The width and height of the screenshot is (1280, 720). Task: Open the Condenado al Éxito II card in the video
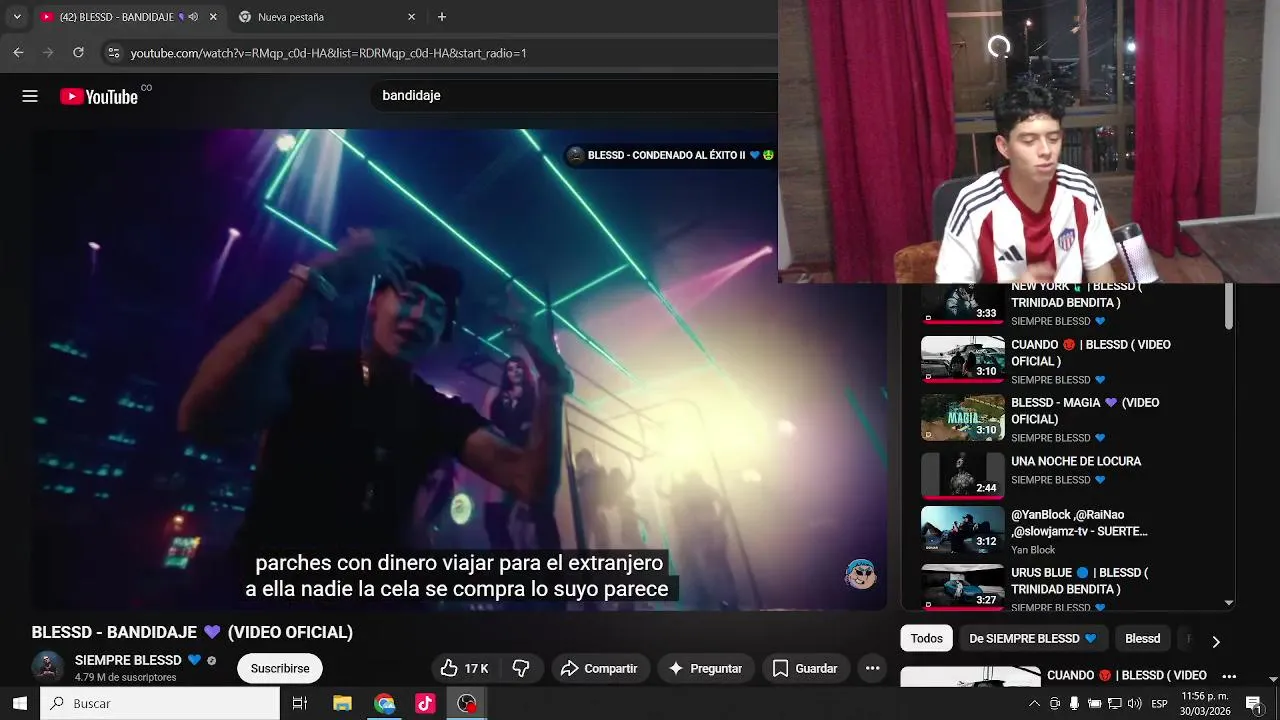coord(670,155)
